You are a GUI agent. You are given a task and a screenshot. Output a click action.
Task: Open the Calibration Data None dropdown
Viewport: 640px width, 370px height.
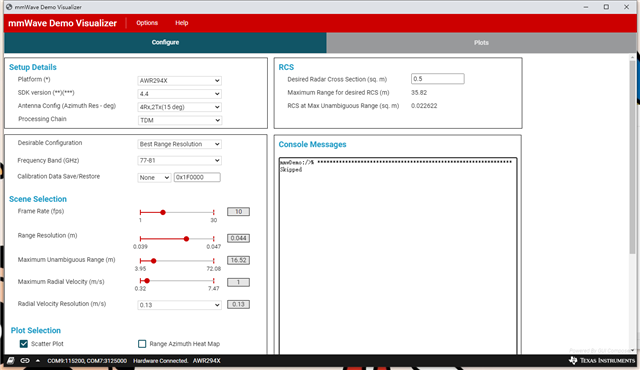tap(154, 177)
